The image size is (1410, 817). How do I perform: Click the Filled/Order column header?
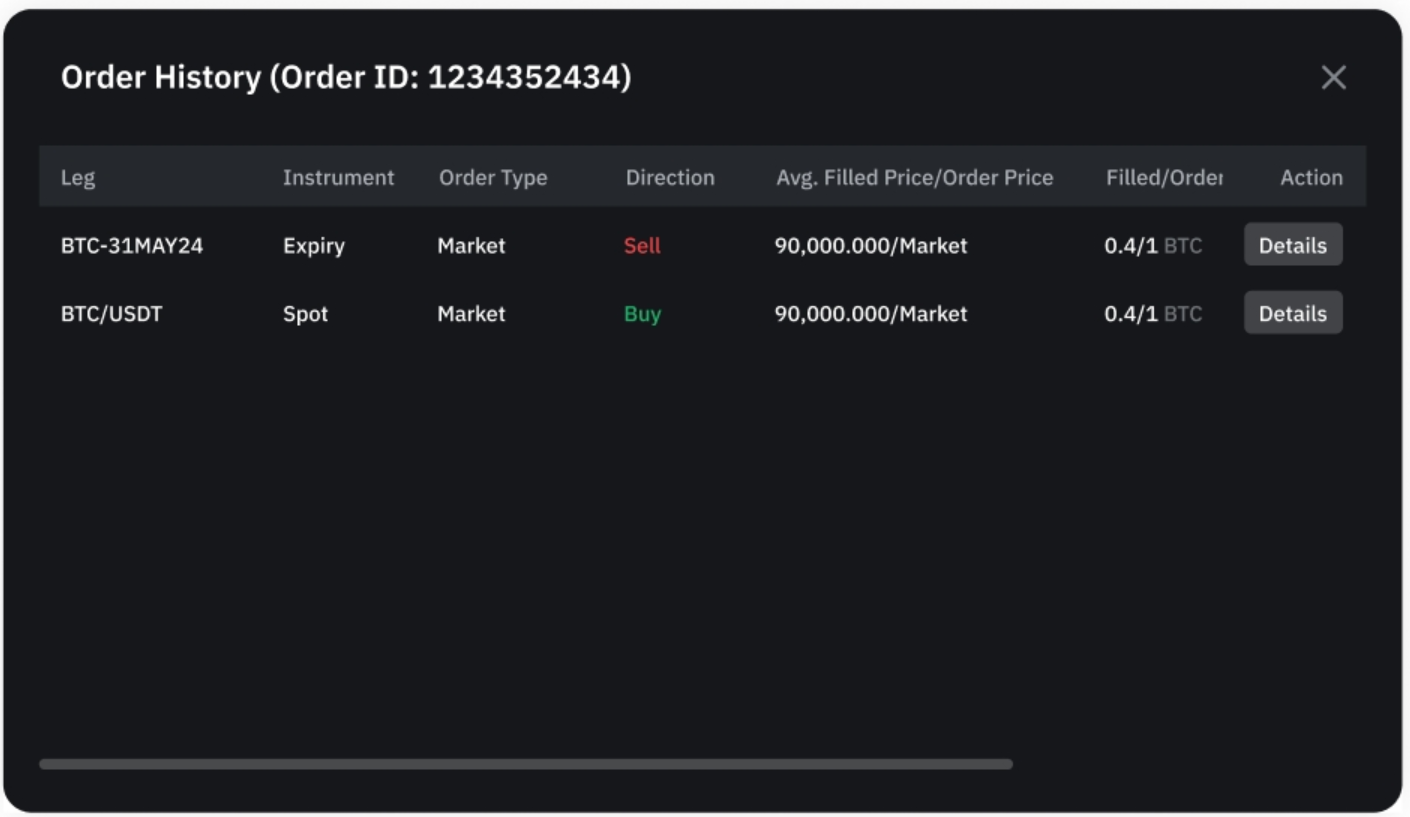tap(1164, 177)
